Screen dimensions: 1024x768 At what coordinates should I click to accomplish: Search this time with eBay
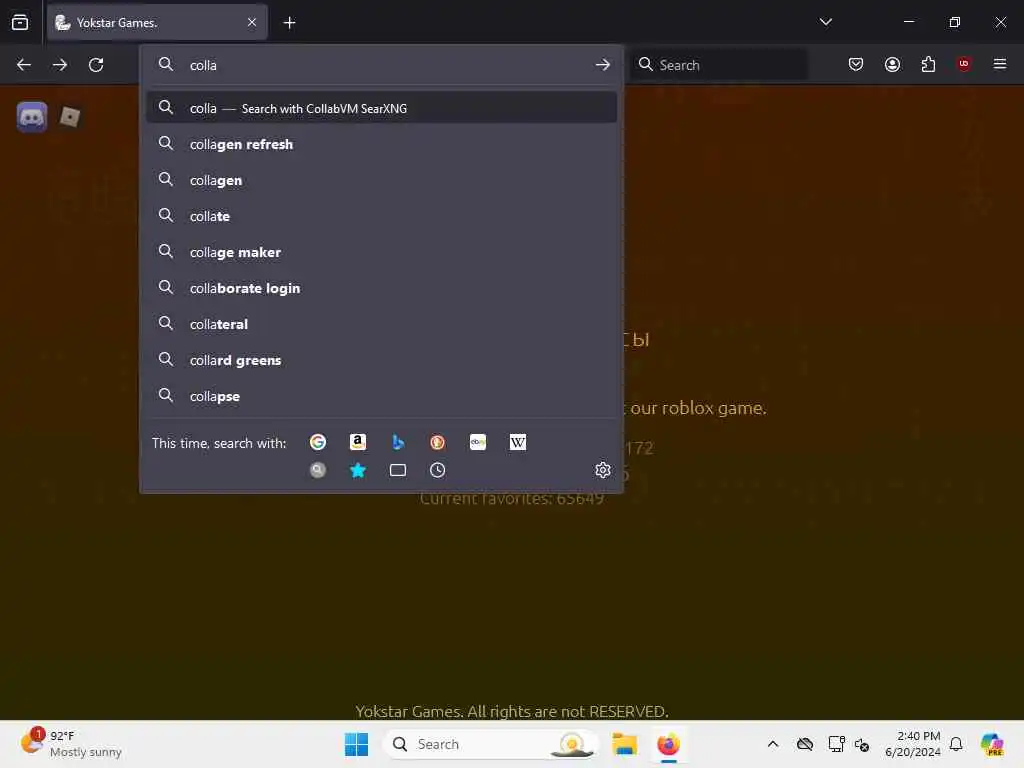[x=478, y=442]
